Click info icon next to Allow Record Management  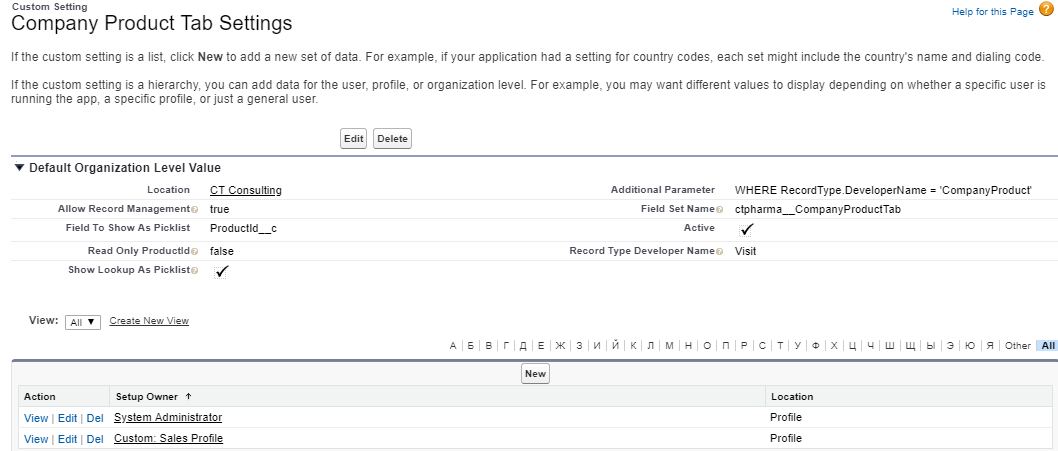tap(194, 209)
